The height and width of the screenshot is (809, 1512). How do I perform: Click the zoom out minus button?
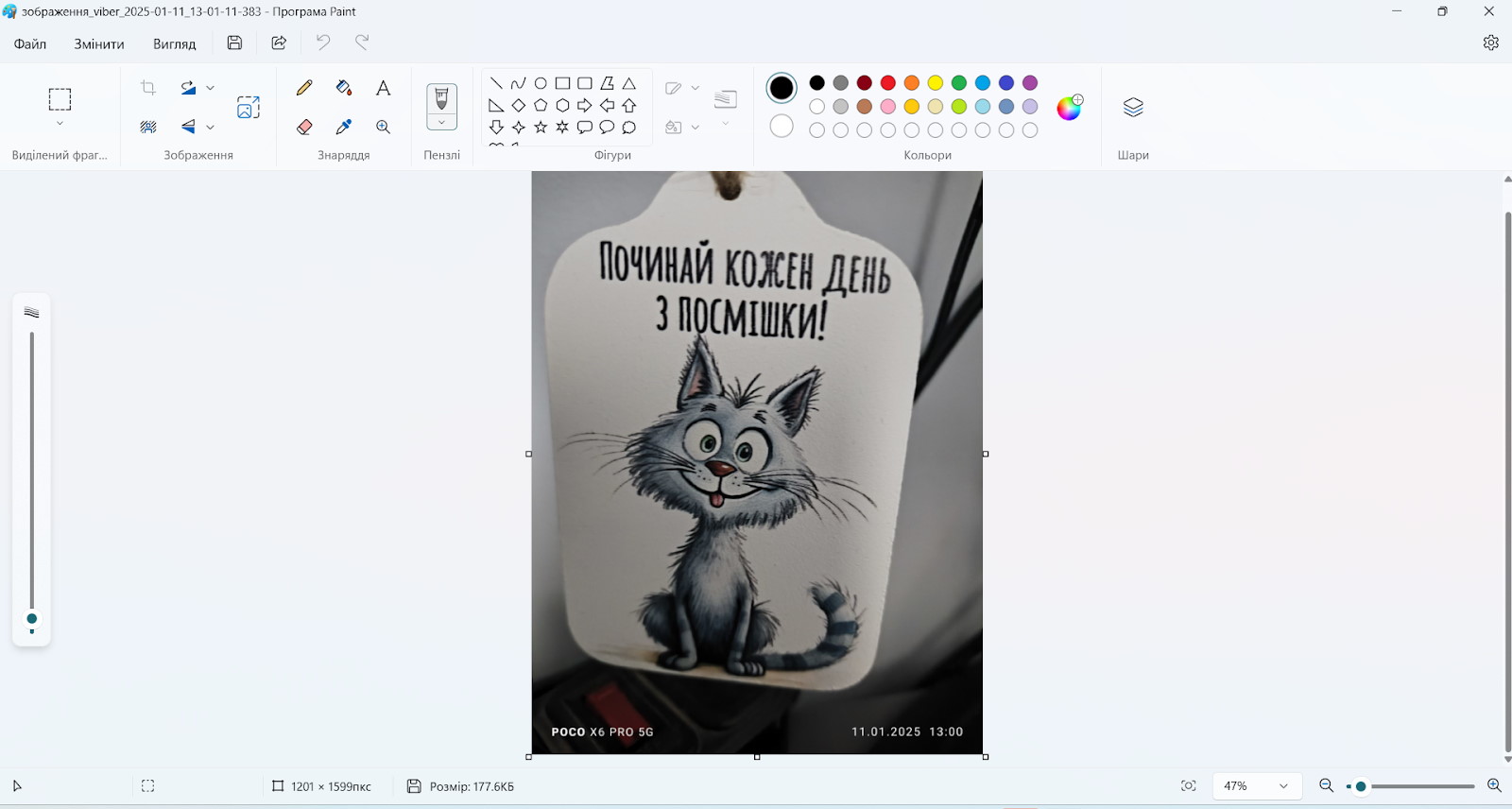[1327, 786]
